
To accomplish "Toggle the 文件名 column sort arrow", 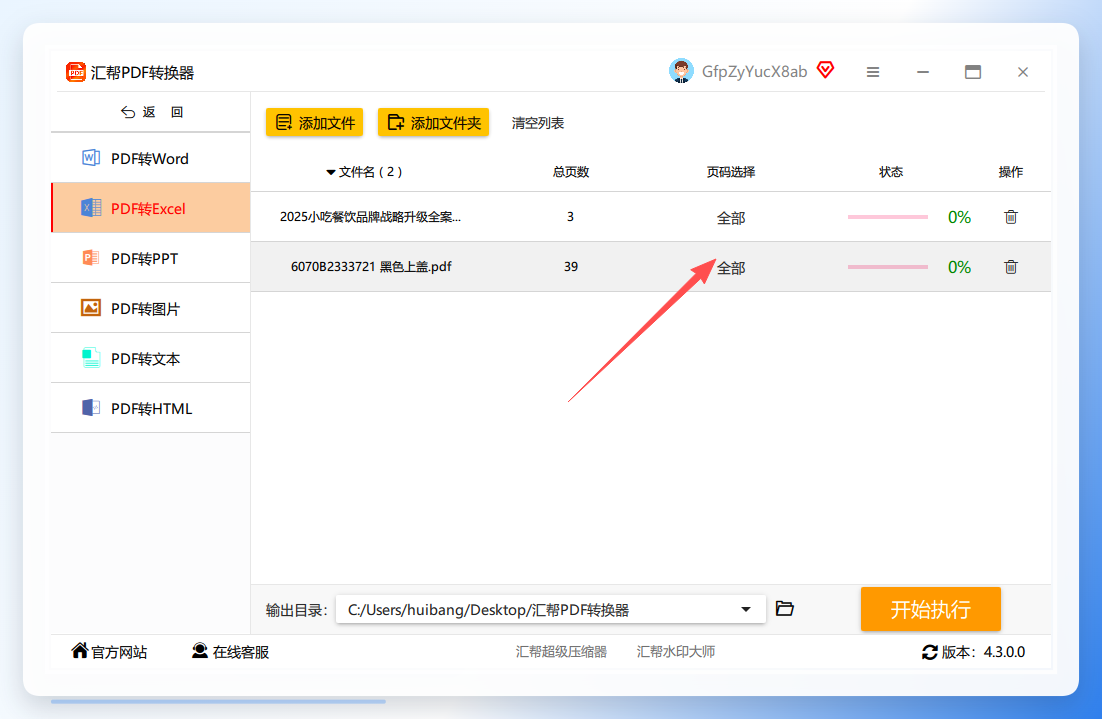I will (x=330, y=172).
